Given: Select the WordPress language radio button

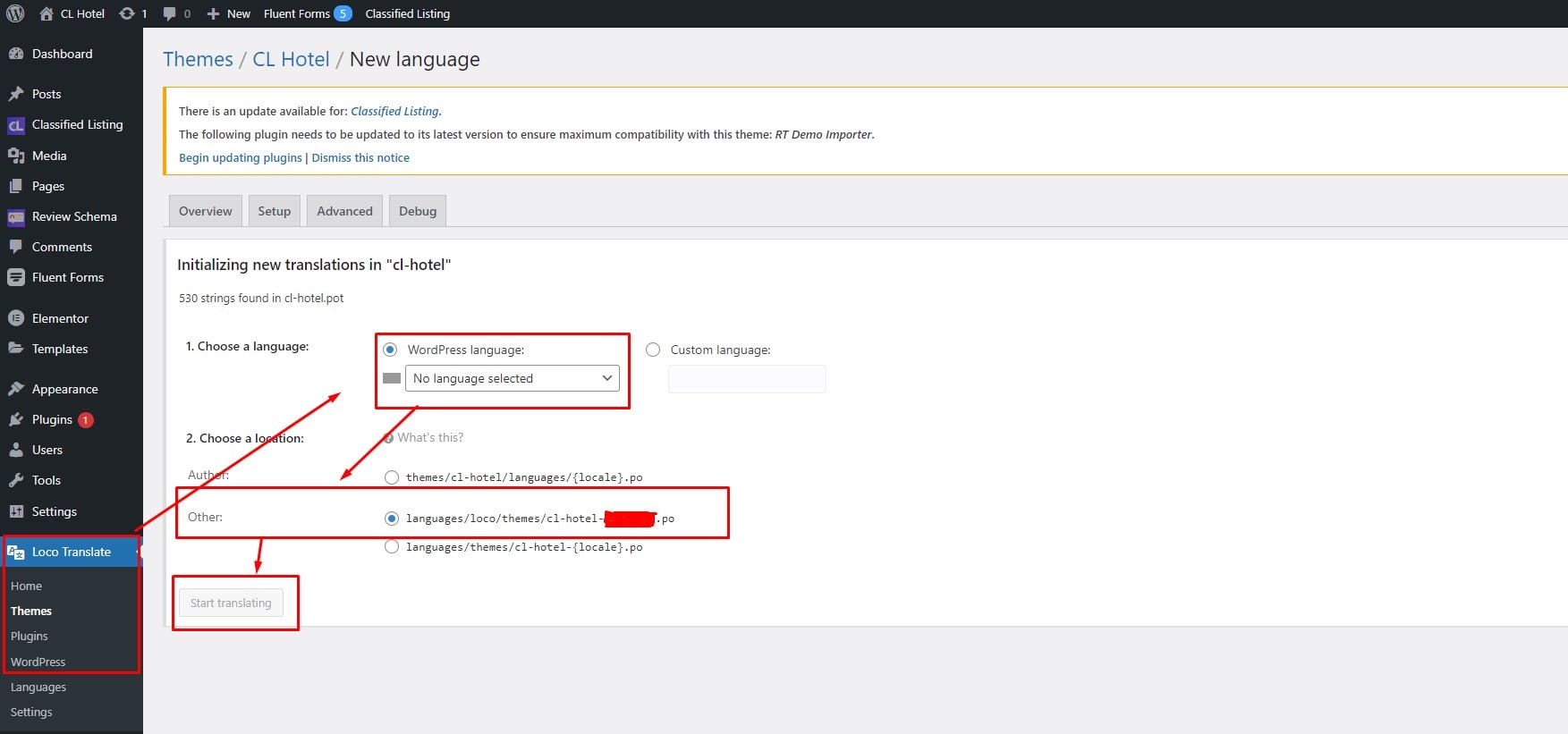Looking at the screenshot, I should (x=390, y=350).
